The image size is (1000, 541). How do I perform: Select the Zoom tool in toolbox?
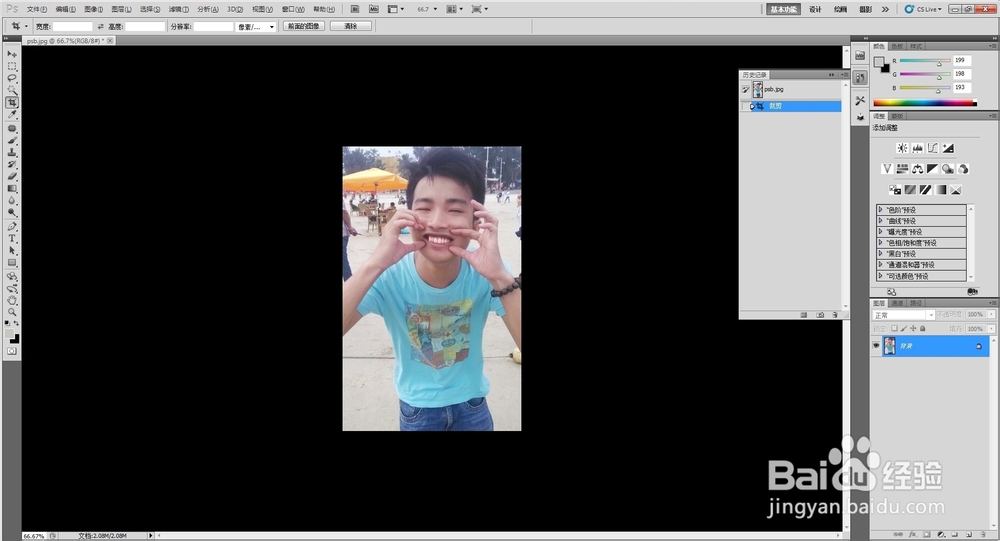12,313
